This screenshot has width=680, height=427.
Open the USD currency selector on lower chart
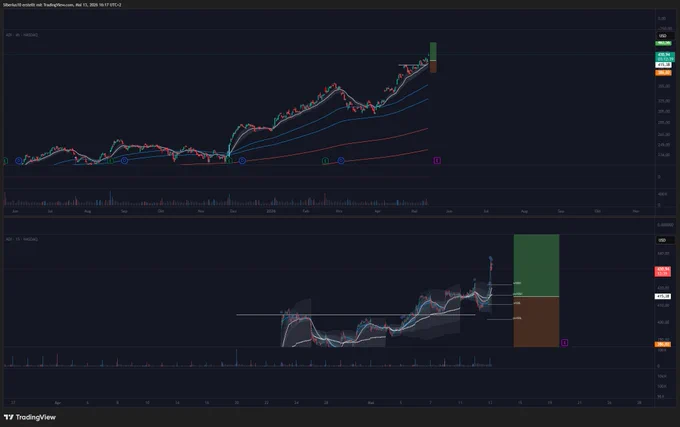[x=664, y=240]
